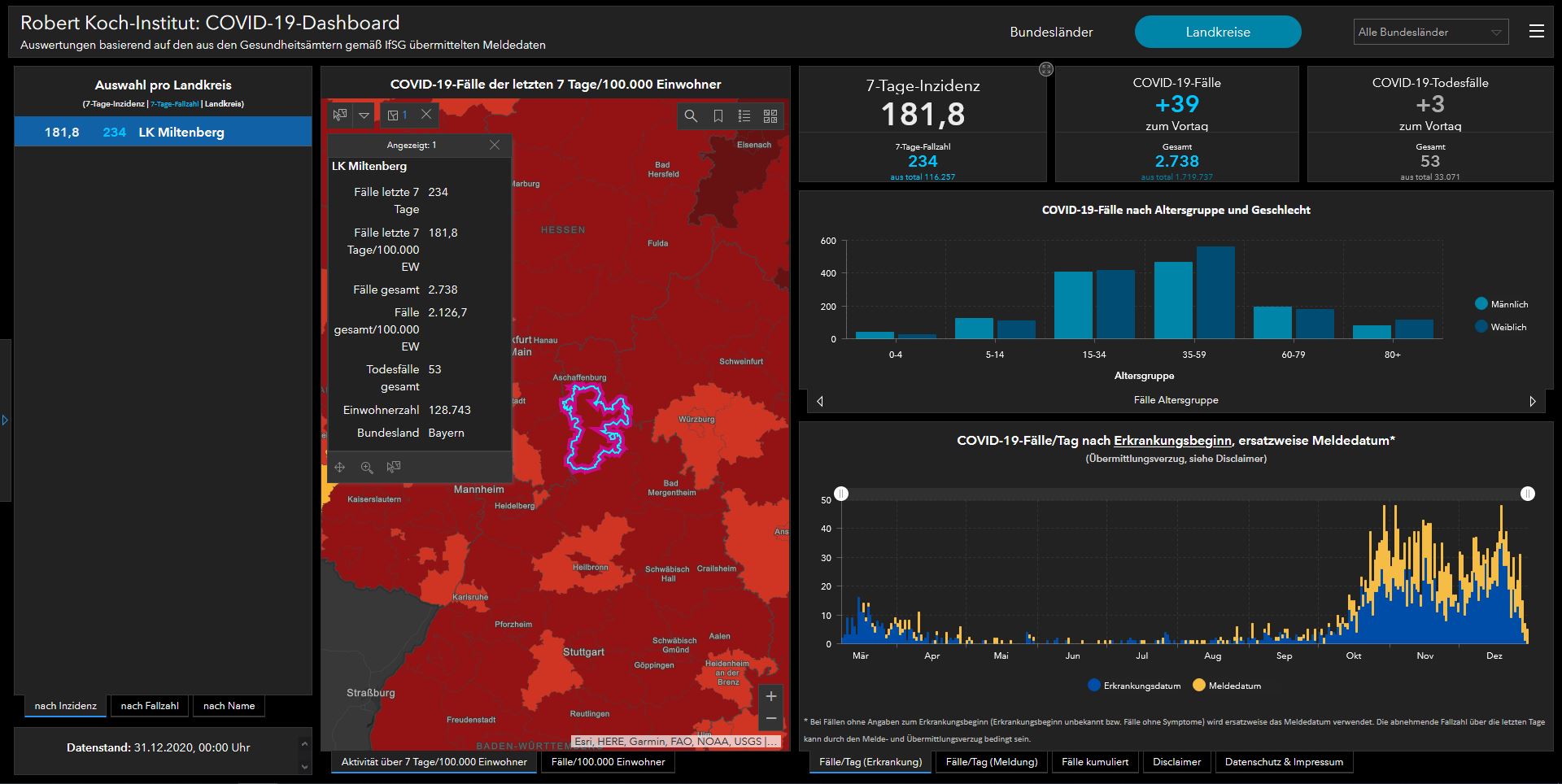Switch view to Bundesländer
The width and height of the screenshot is (1562, 784).
[1051, 33]
